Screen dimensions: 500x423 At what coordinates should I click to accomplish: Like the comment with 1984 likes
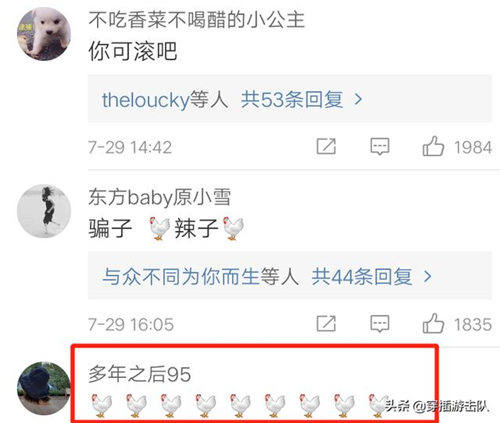pyautogui.click(x=433, y=146)
